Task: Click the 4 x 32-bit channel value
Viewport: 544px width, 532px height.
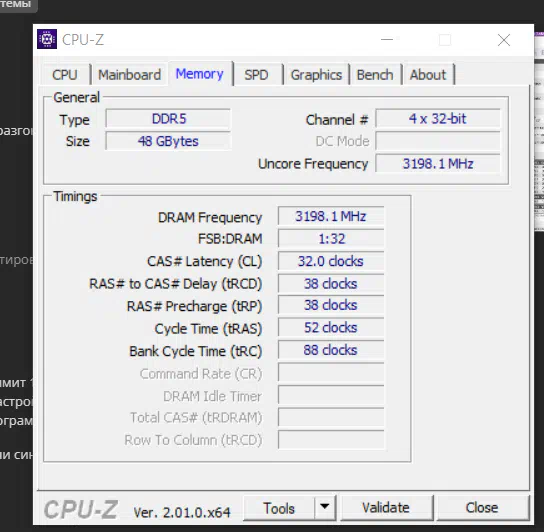Action: [x=438, y=119]
